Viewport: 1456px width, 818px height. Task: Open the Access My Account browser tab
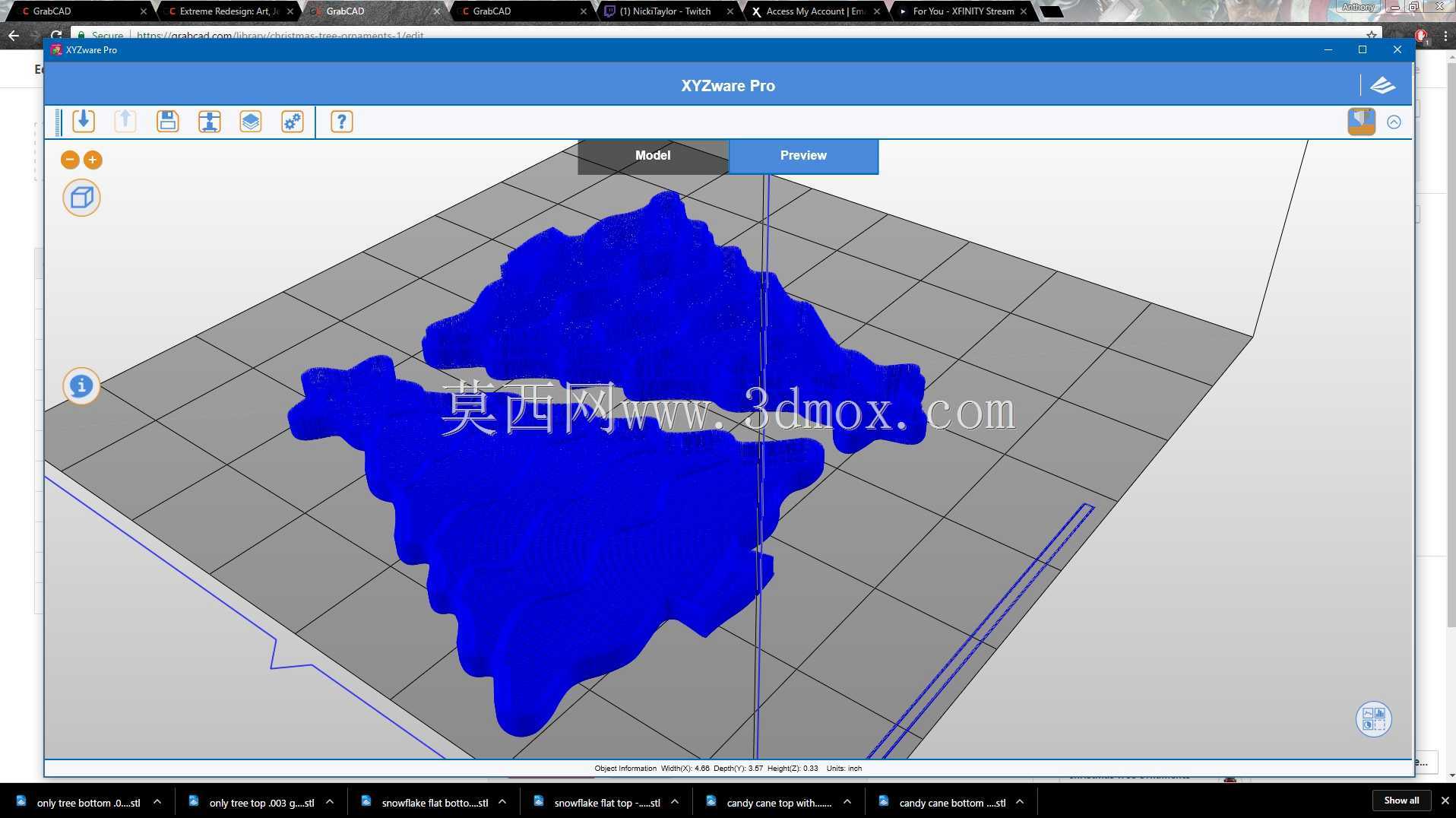click(814, 11)
